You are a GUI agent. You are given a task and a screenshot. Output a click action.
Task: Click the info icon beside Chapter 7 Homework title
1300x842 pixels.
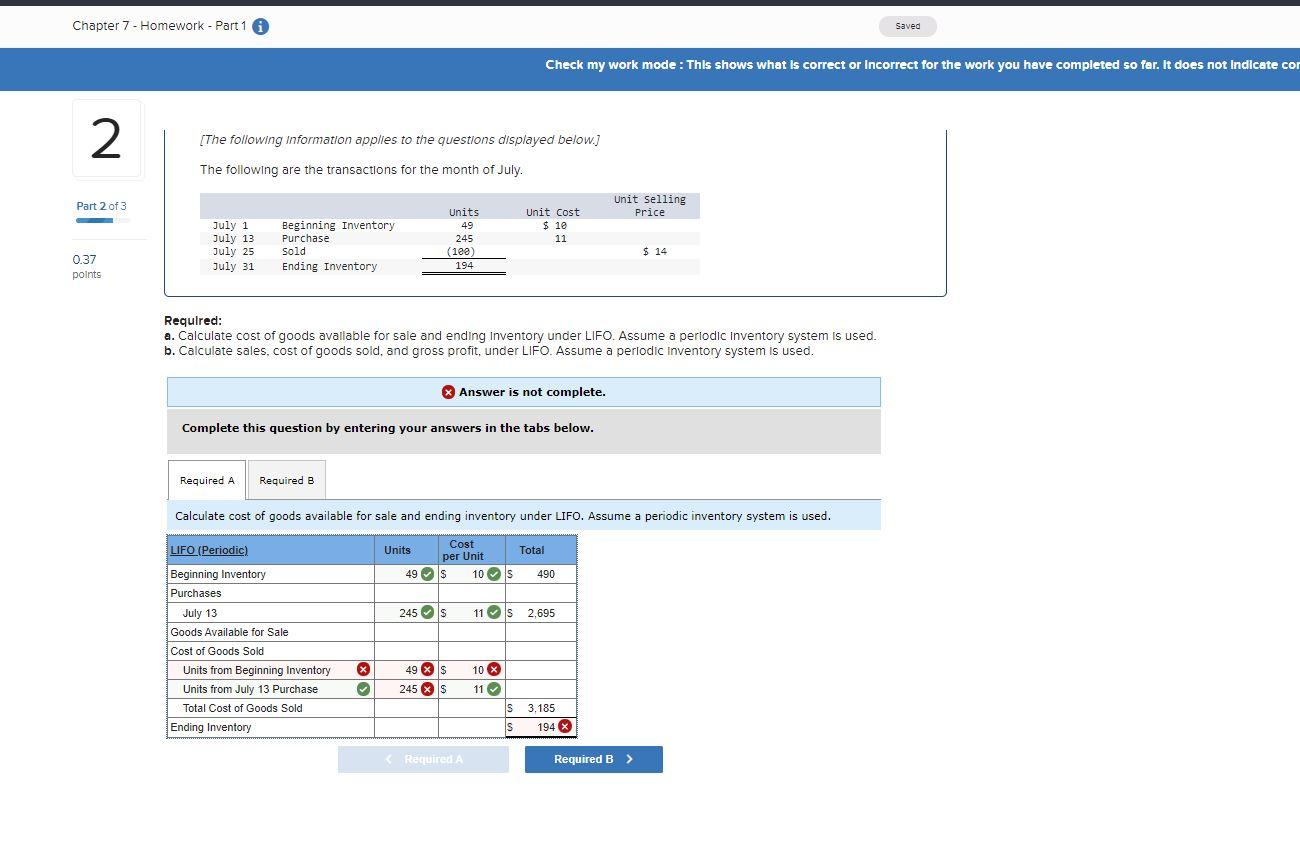coord(260,26)
